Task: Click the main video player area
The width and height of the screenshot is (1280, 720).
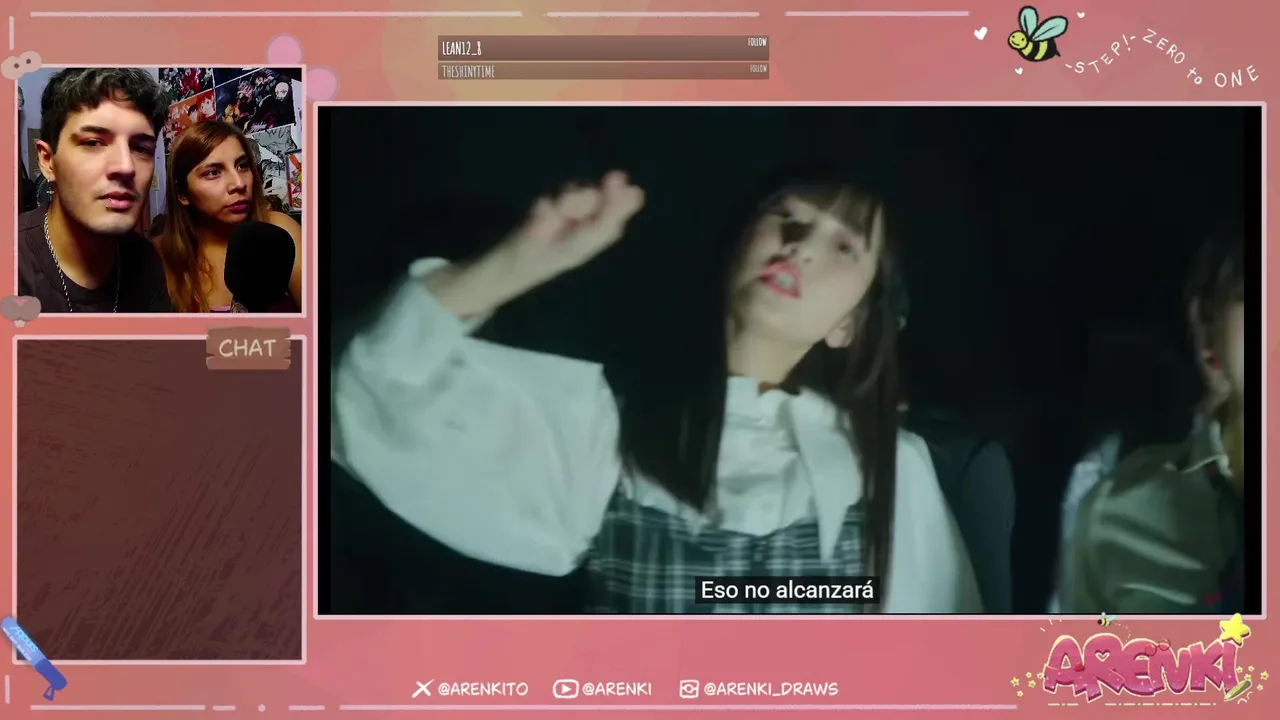Action: pos(789,360)
